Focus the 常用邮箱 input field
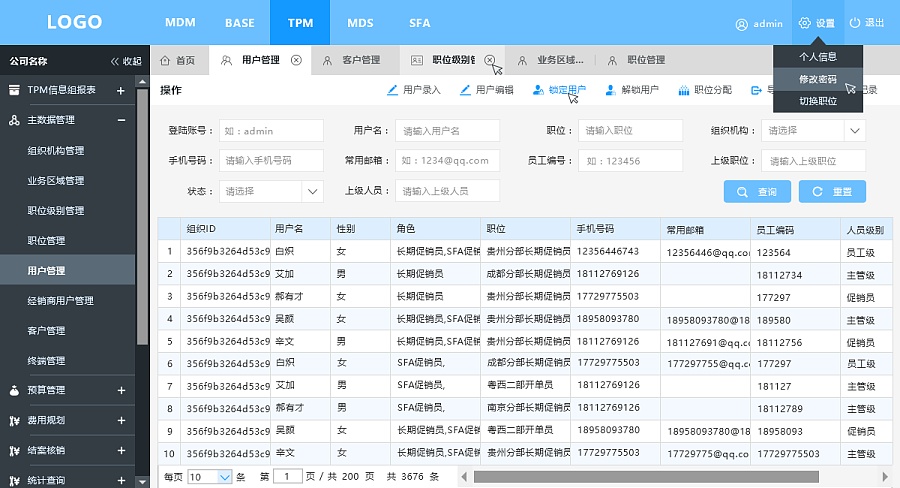900x488 pixels. pos(447,161)
